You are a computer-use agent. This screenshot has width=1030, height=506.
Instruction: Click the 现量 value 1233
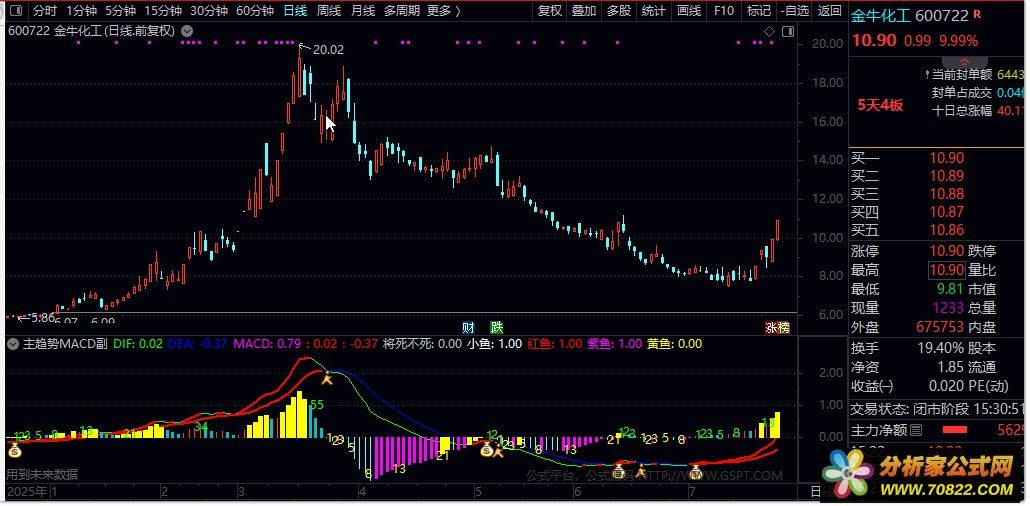[x=947, y=308]
